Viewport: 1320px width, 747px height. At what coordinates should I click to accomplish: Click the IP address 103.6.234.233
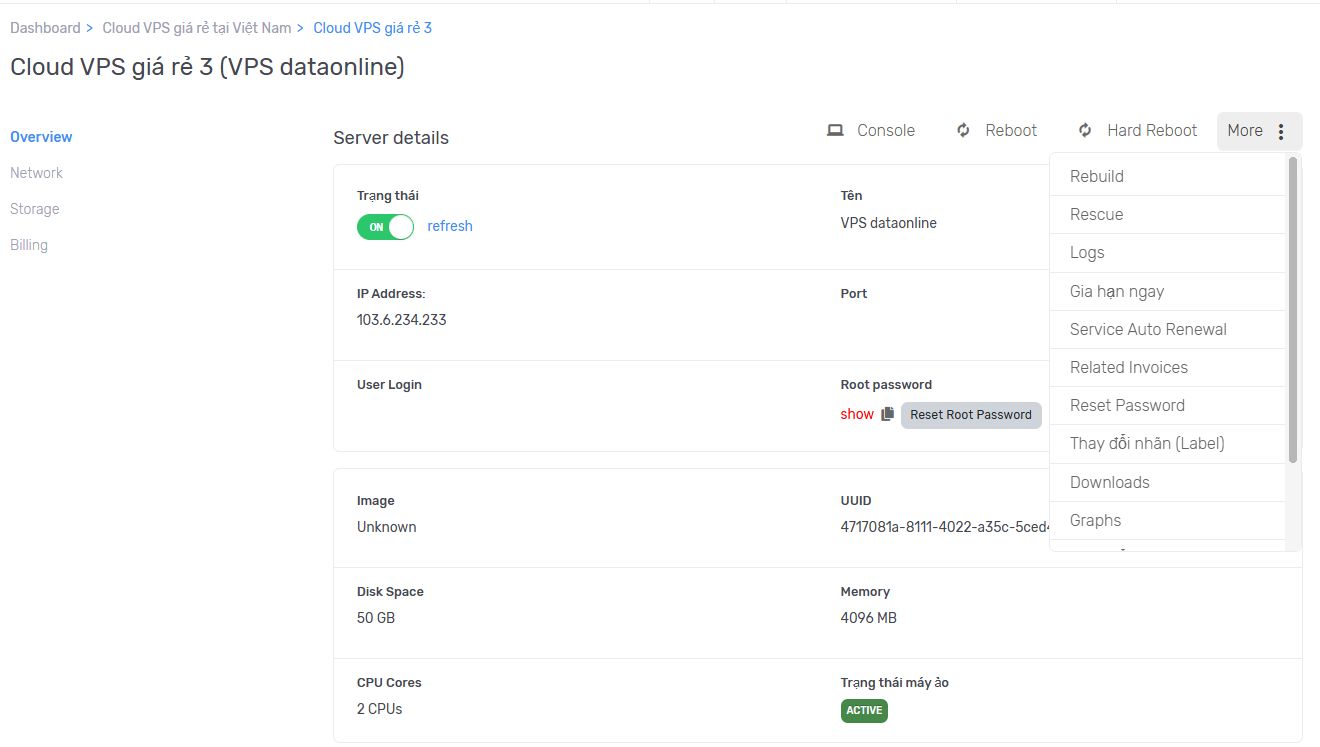(x=402, y=320)
